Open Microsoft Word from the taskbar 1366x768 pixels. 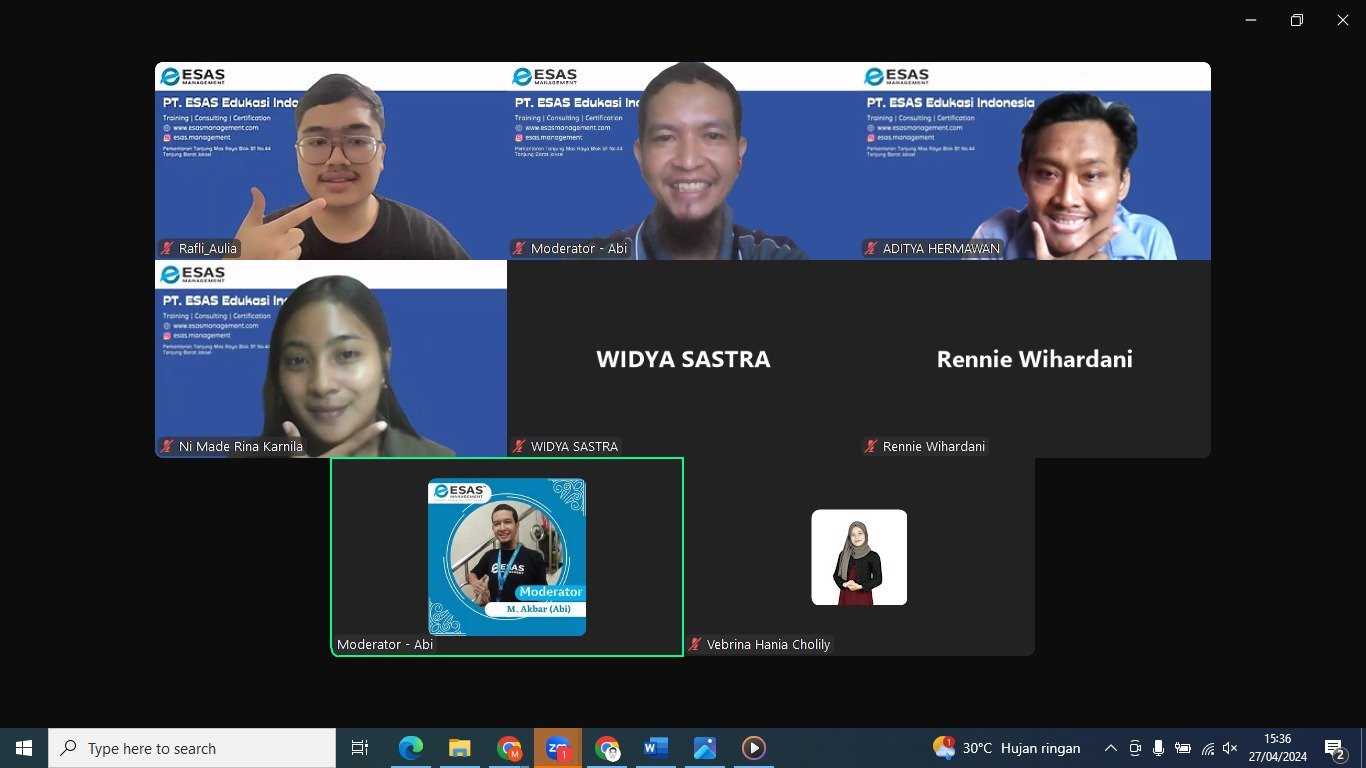coord(656,748)
